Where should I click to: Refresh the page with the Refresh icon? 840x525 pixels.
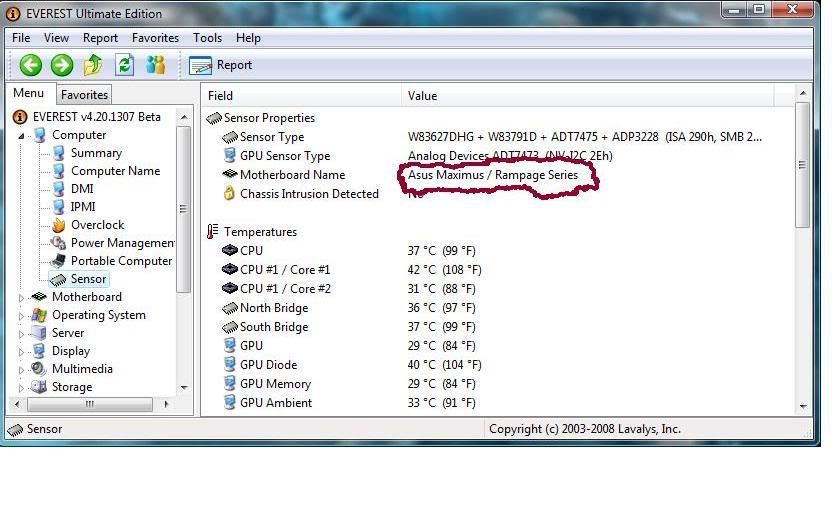pyautogui.click(x=124, y=65)
